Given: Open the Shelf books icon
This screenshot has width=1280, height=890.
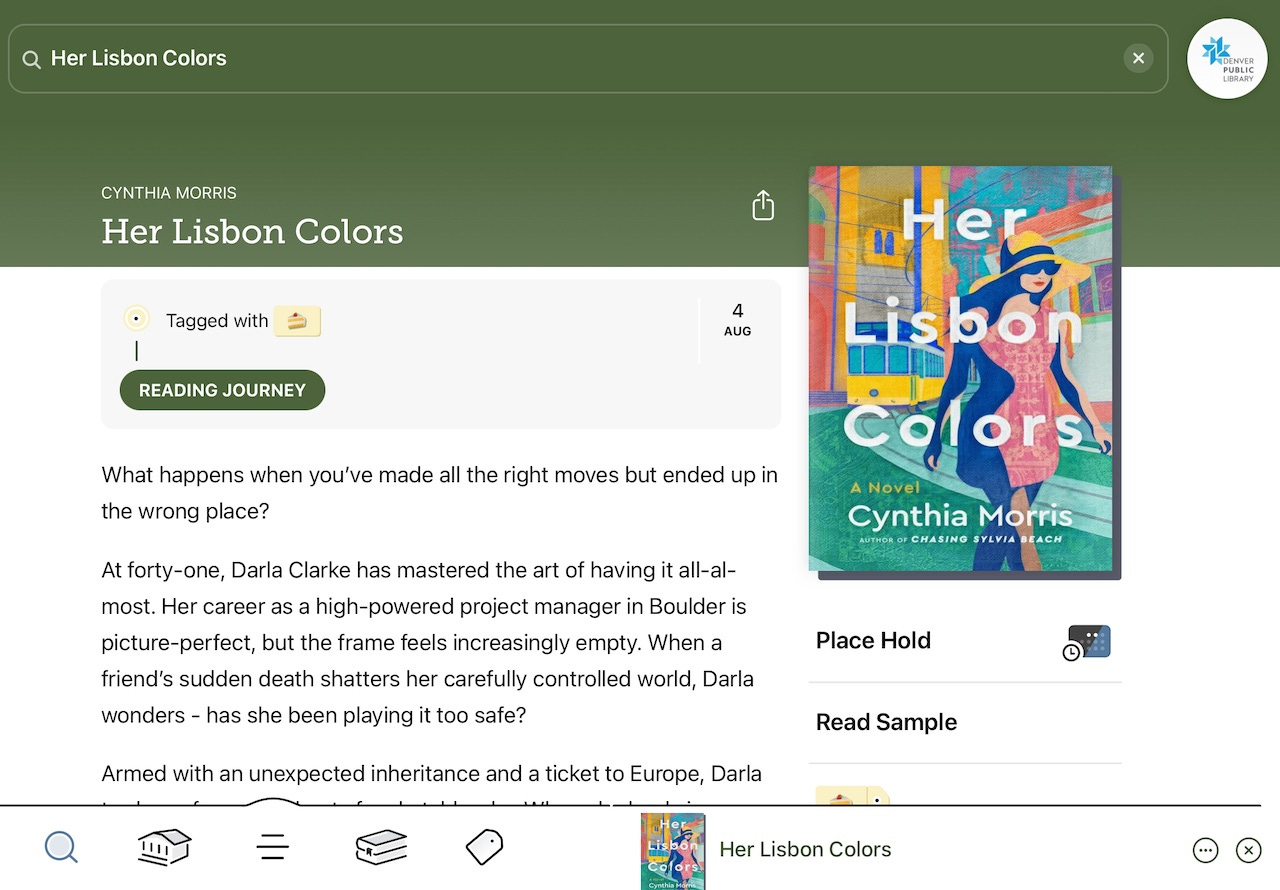Looking at the screenshot, I should coord(381,848).
